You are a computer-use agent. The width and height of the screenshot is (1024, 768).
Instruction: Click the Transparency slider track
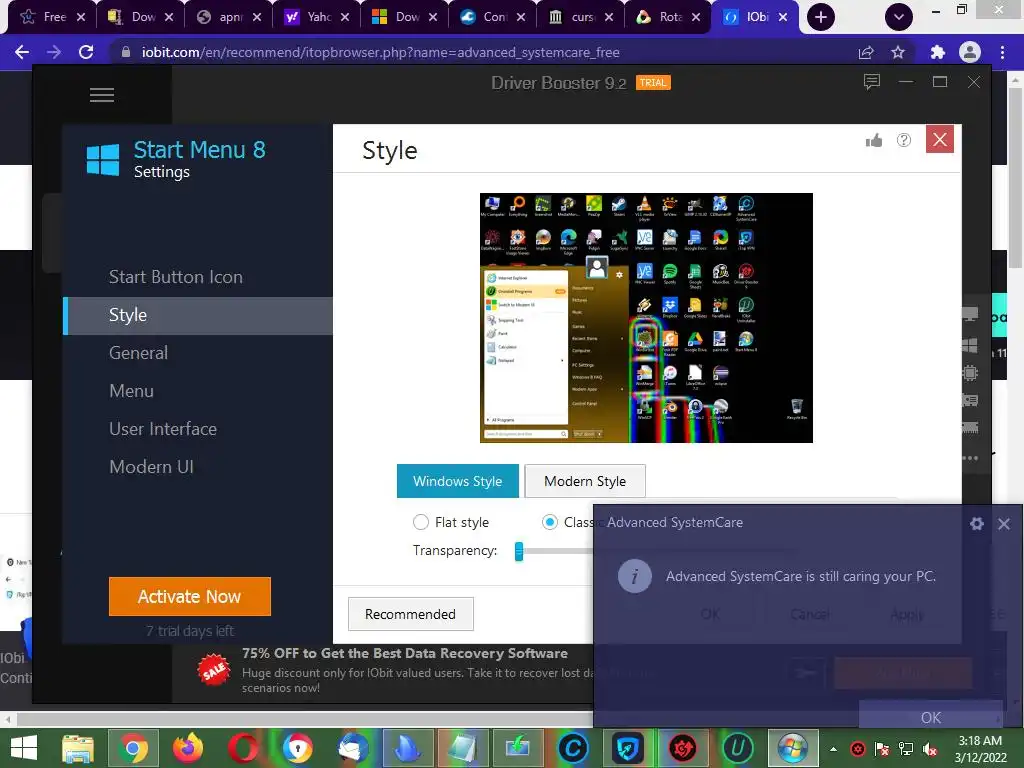558,551
